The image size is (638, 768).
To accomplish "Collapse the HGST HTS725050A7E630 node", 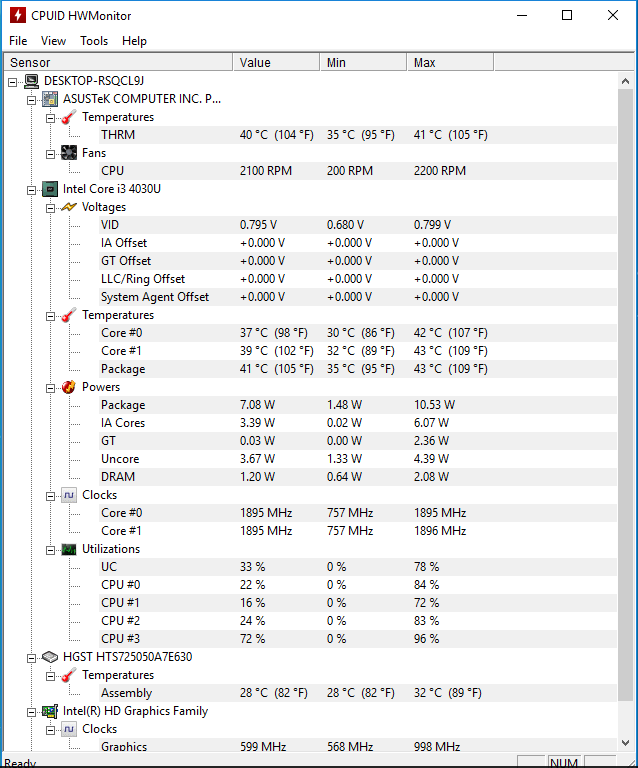I will (31, 659).
